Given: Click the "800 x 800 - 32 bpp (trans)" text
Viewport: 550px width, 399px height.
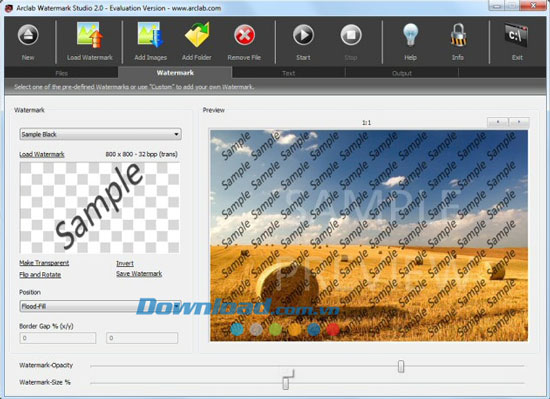Looking at the screenshot, I should click(141, 154).
